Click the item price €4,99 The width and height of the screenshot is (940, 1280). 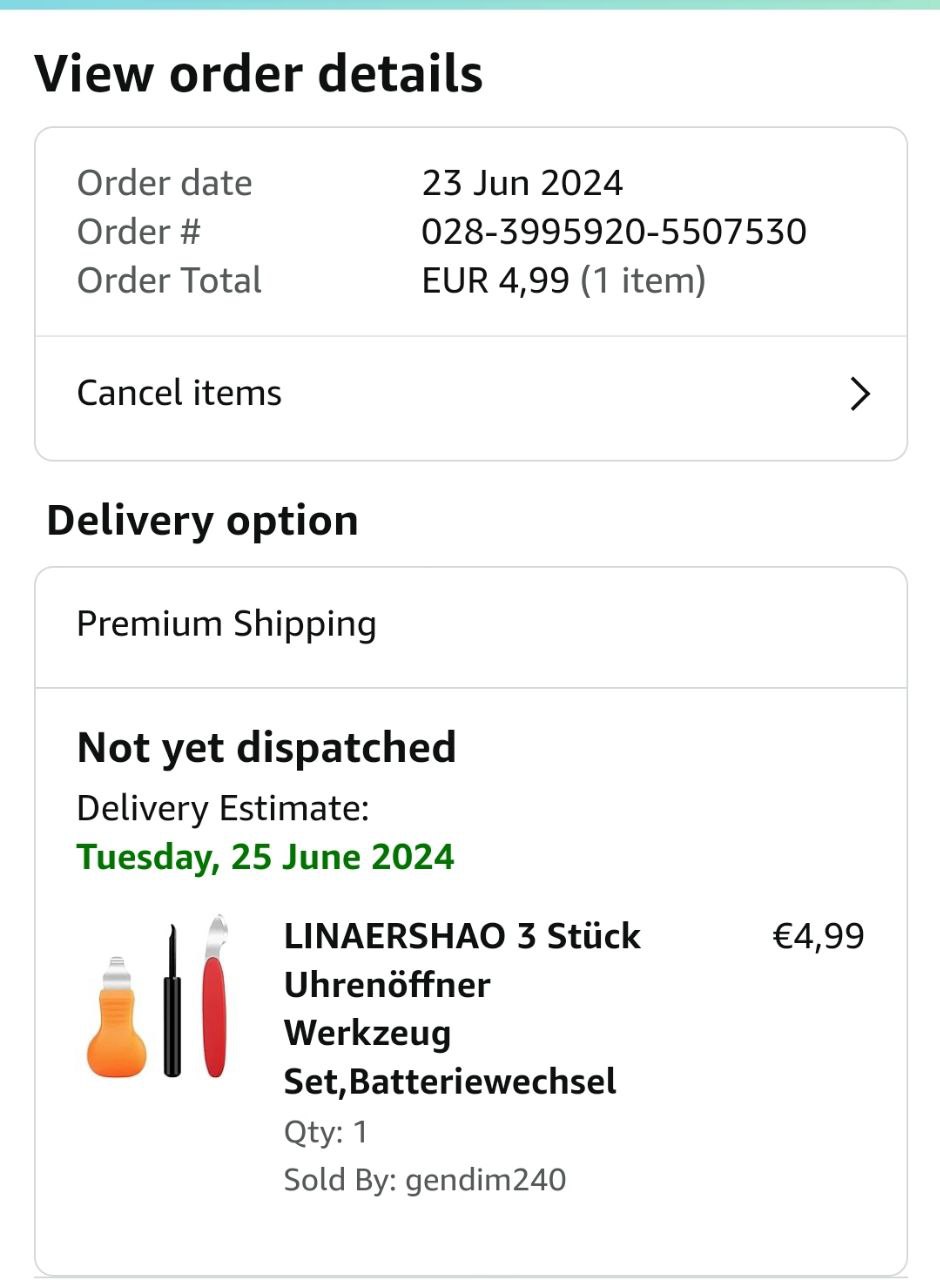(x=818, y=937)
